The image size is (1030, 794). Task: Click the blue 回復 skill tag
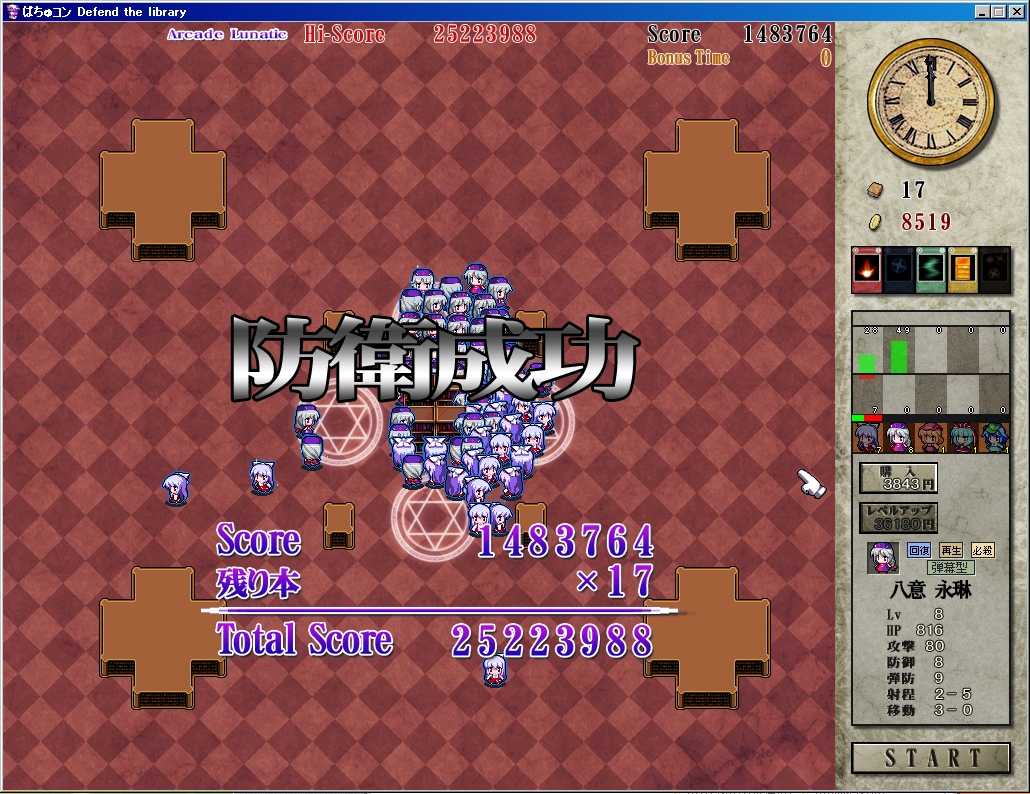pos(918,550)
